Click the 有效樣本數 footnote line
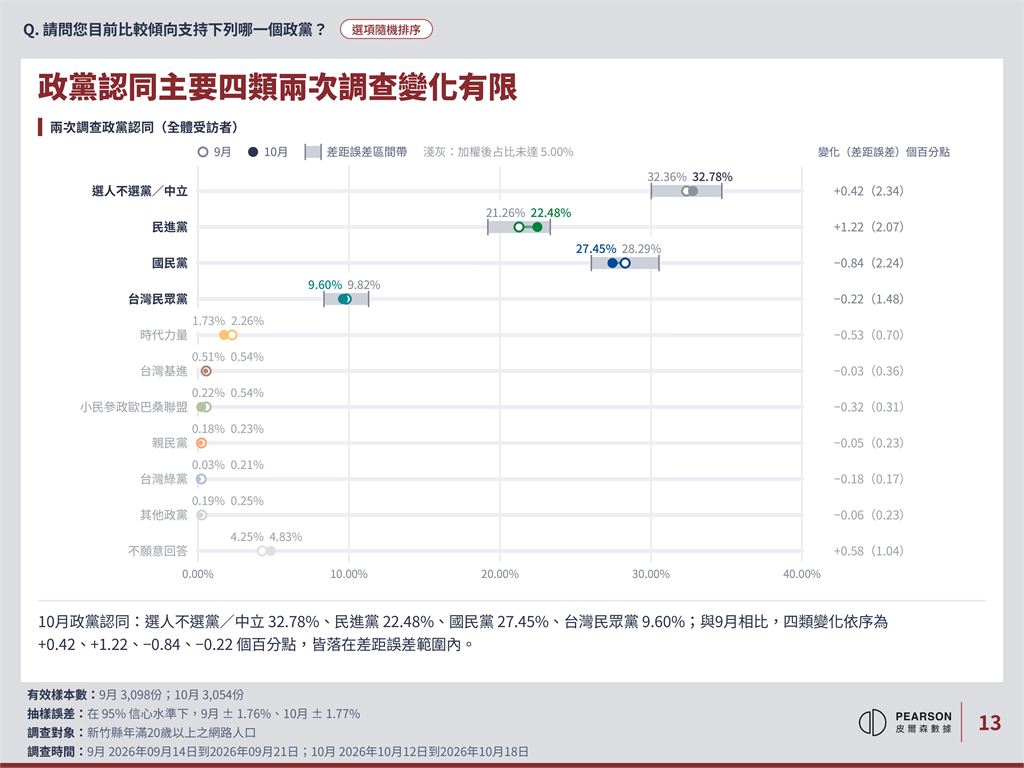The width and height of the screenshot is (1024, 768). tap(136, 695)
